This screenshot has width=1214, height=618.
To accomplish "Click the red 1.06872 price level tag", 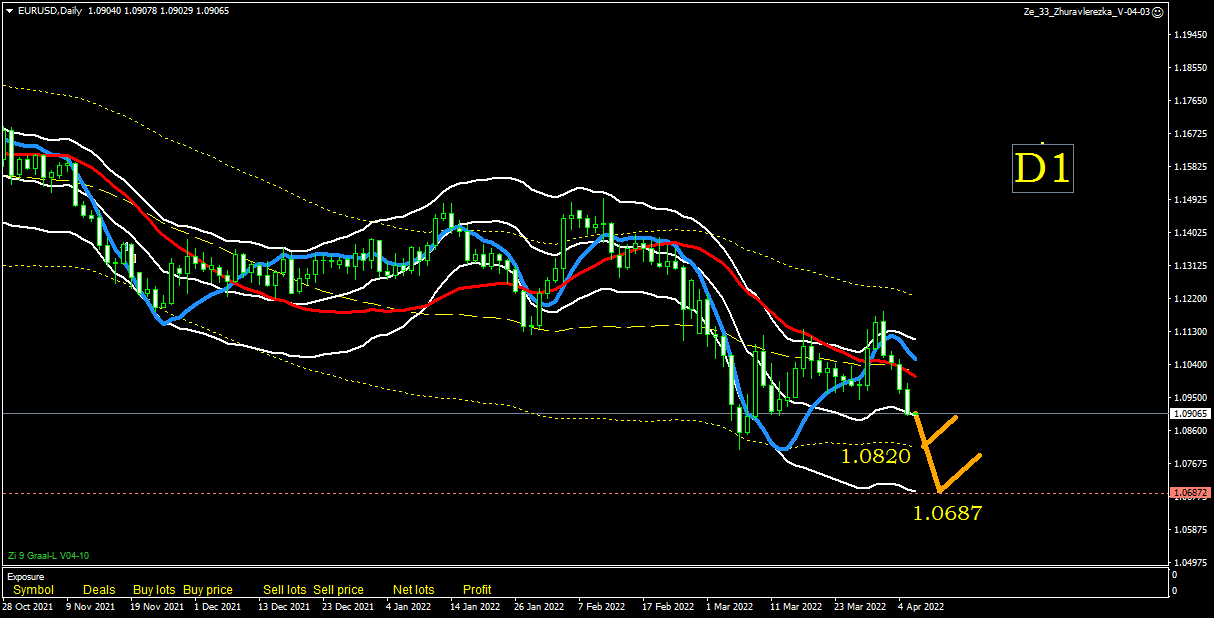I will pyautogui.click(x=1189, y=493).
